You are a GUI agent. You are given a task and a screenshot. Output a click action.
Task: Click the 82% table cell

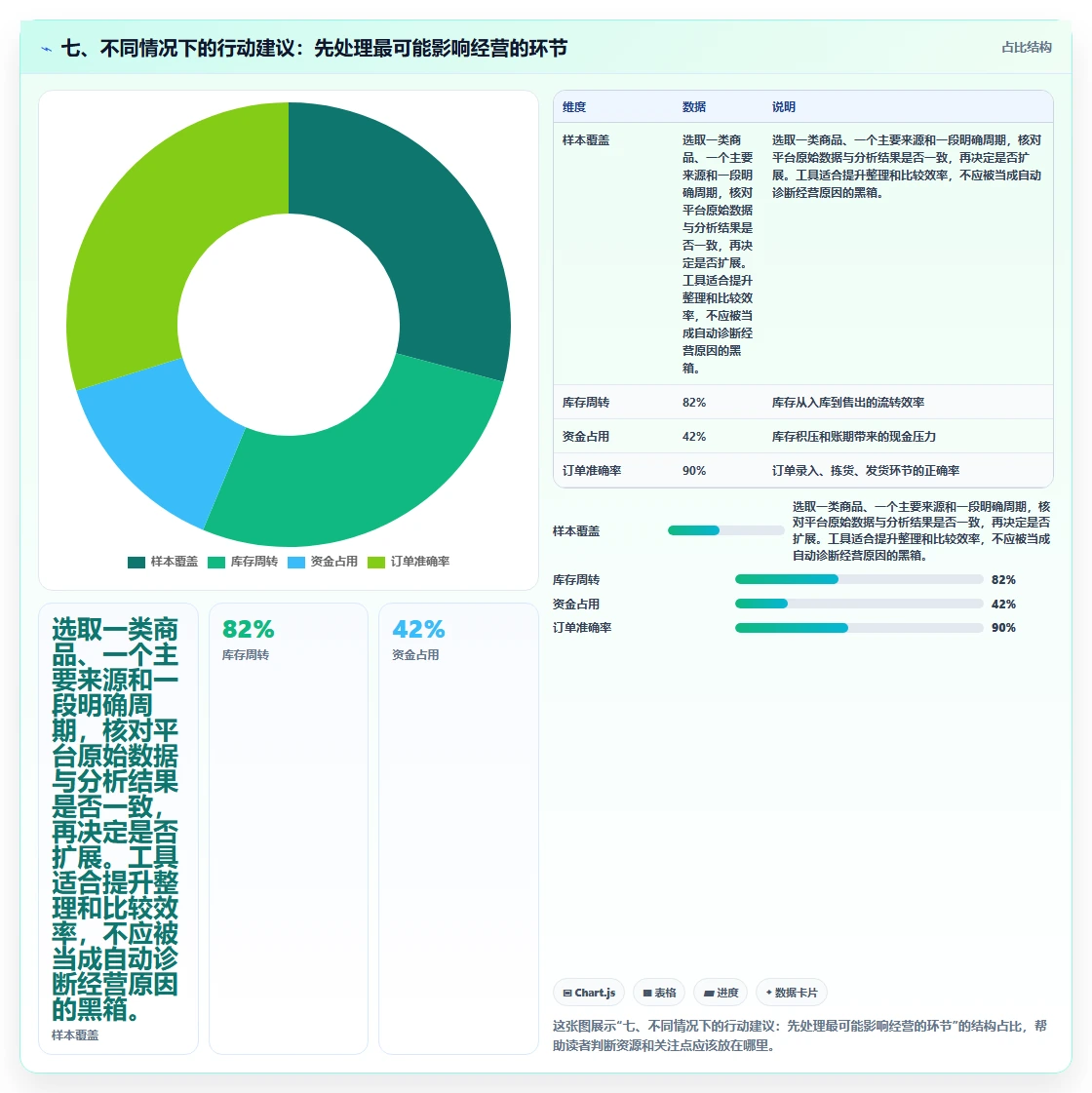(694, 403)
